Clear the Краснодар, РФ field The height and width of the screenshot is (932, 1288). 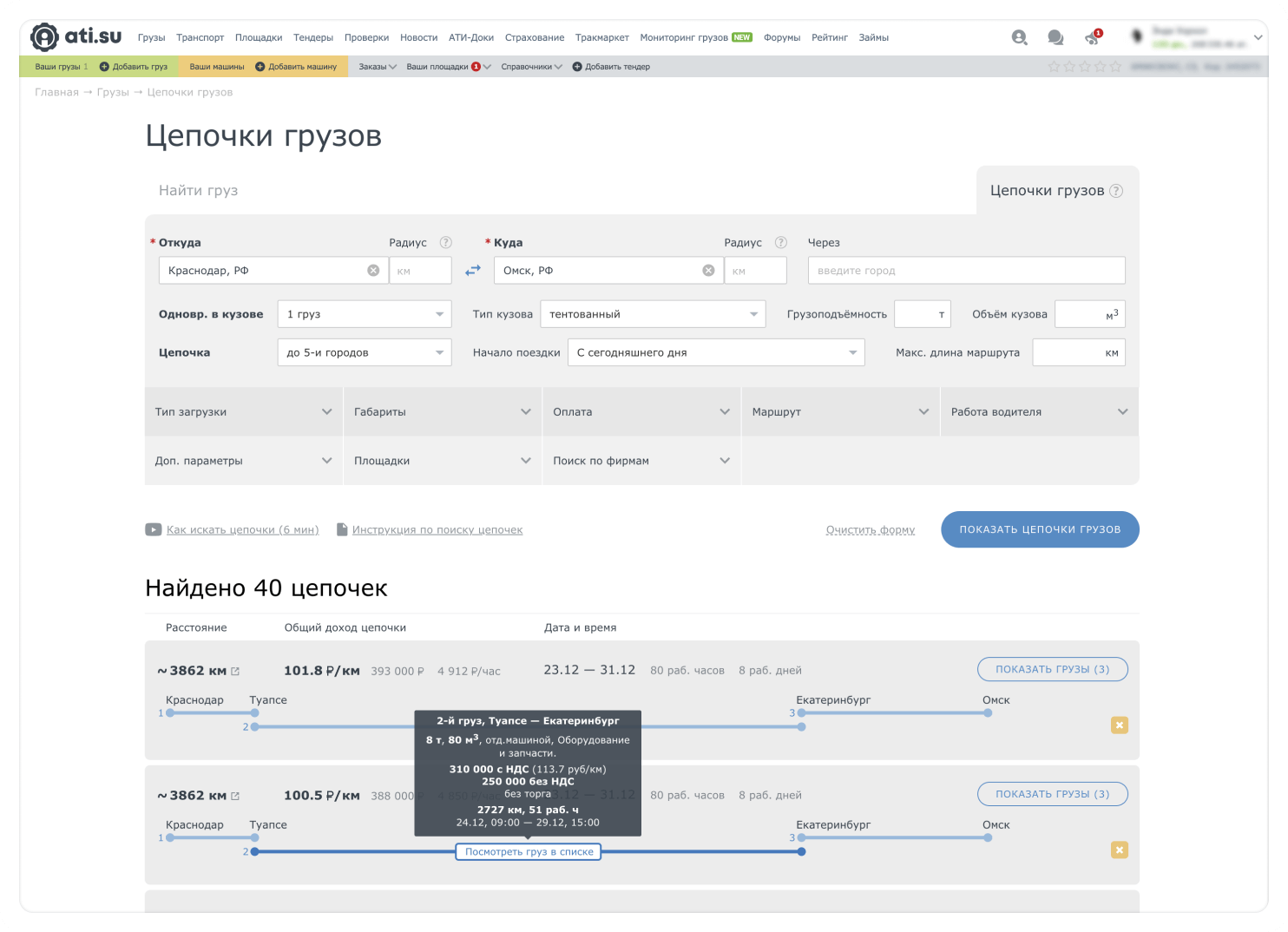point(373,271)
